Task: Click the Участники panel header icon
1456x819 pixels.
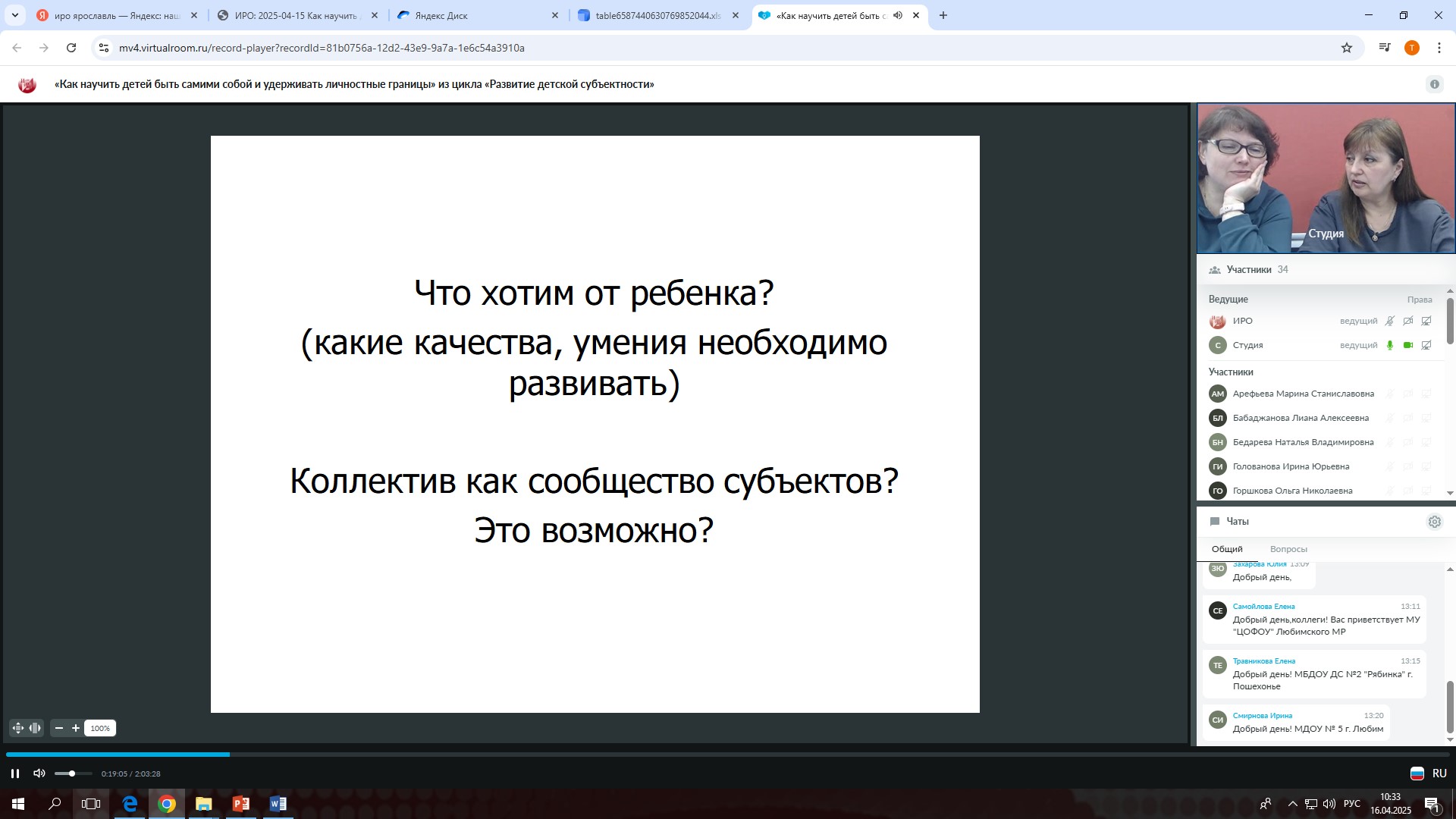Action: pos(1214,270)
